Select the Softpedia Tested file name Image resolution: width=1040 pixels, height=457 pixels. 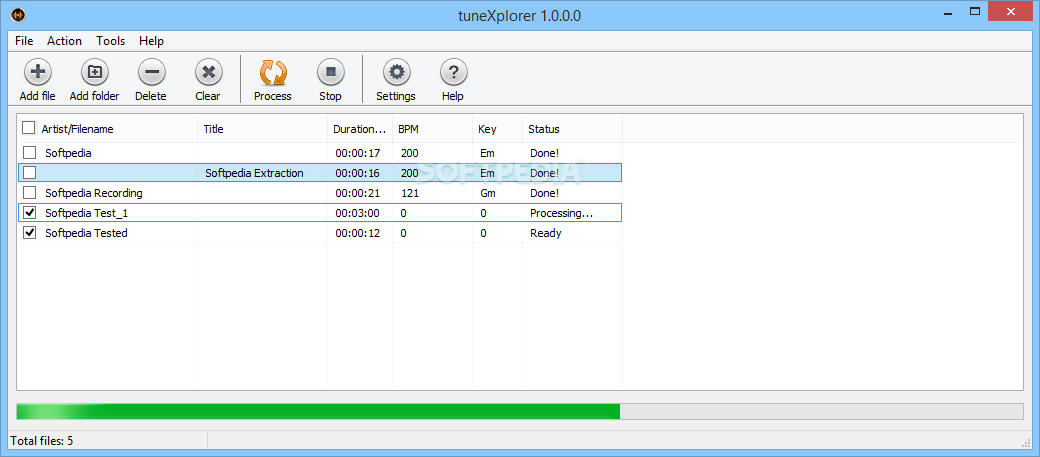[86, 233]
